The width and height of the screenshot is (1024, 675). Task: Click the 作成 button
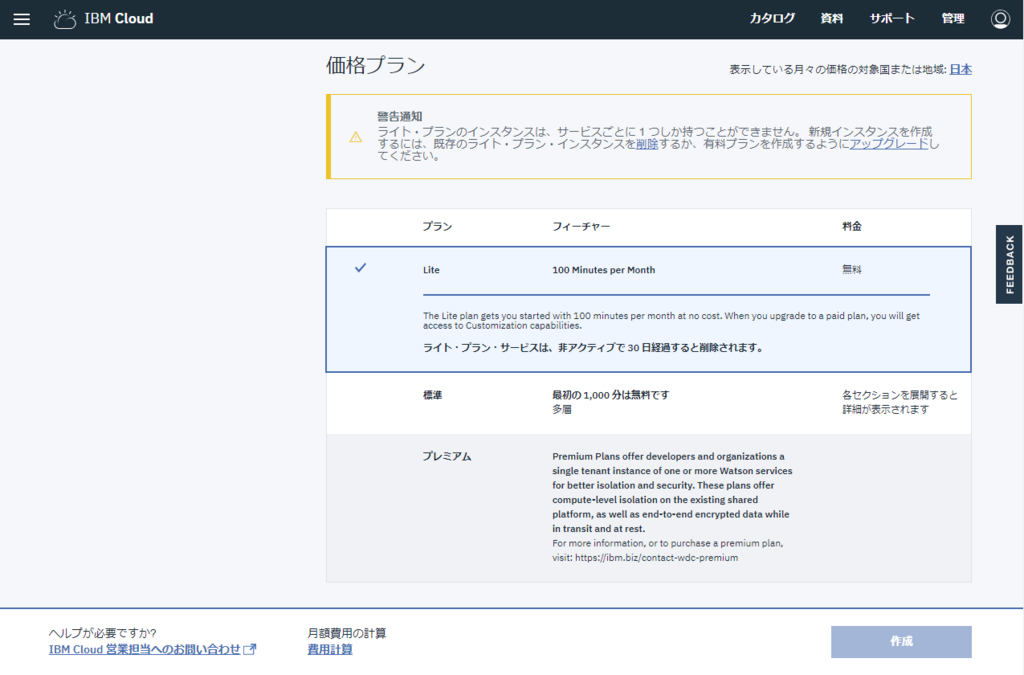[901, 642]
